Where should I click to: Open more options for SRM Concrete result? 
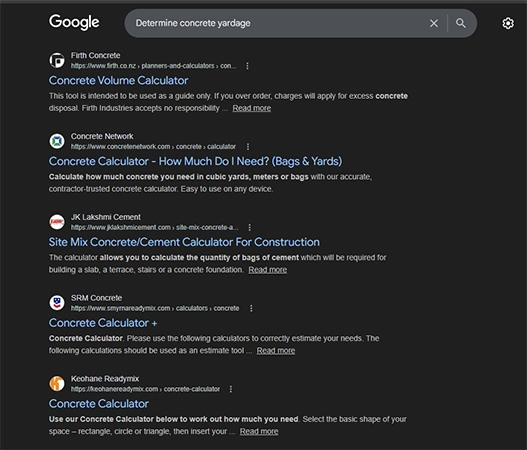click(251, 309)
